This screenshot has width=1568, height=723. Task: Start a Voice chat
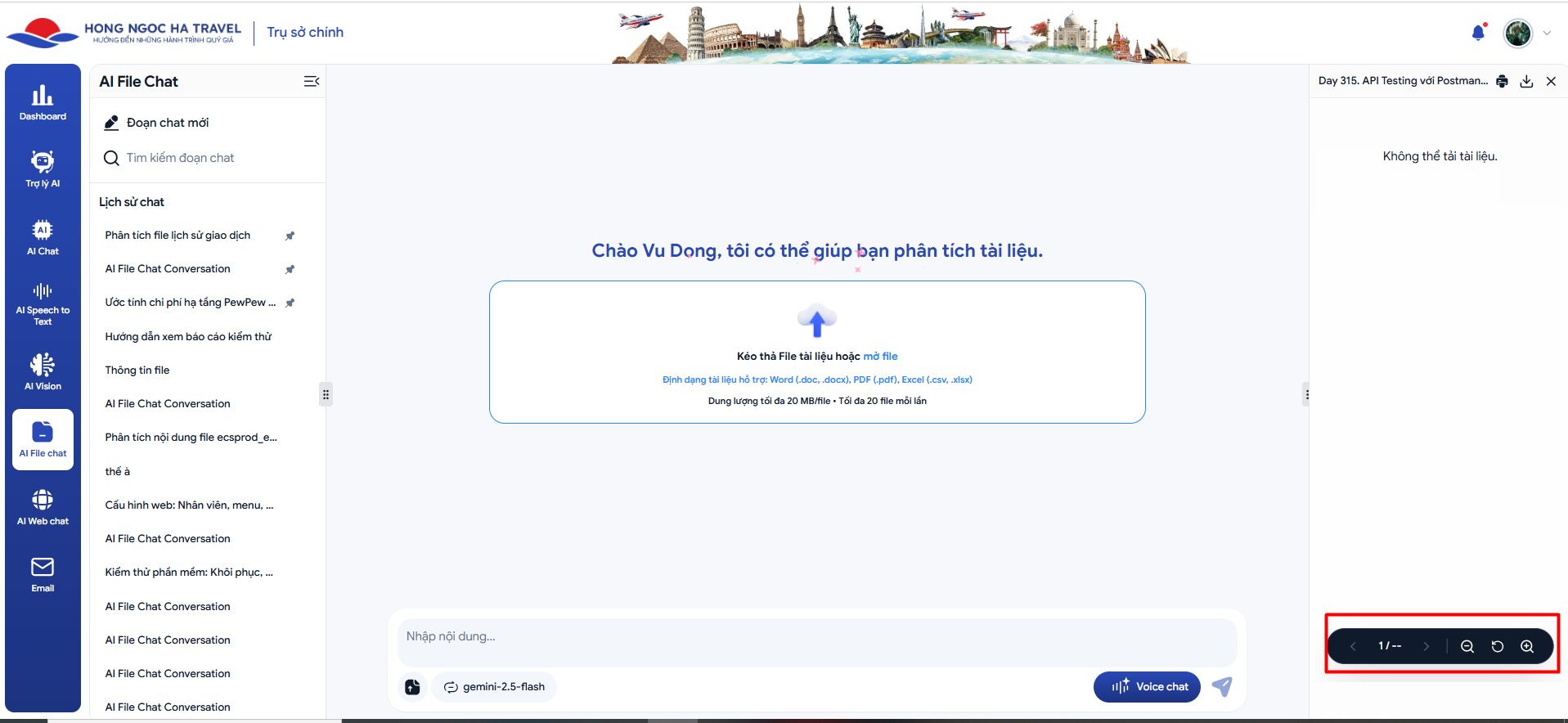coord(1147,687)
